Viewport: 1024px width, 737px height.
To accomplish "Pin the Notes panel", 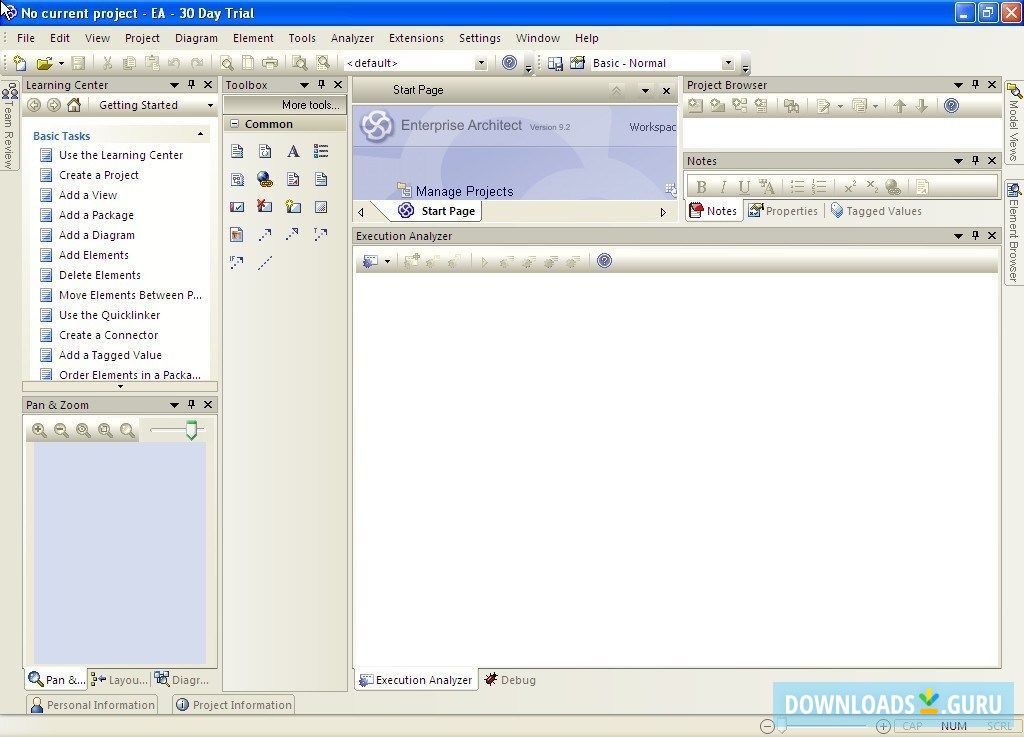I will [975, 160].
